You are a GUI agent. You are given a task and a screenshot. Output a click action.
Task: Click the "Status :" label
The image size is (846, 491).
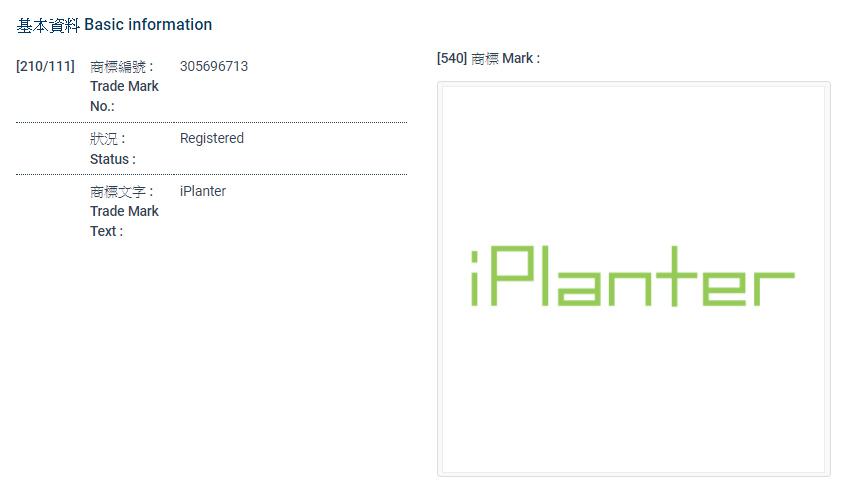tap(112, 159)
